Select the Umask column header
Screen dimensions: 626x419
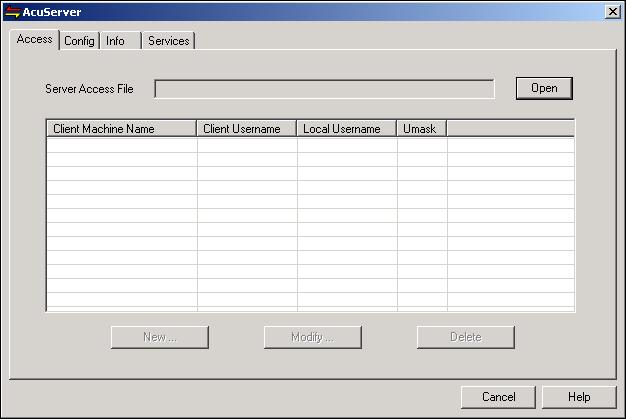point(421,129)
